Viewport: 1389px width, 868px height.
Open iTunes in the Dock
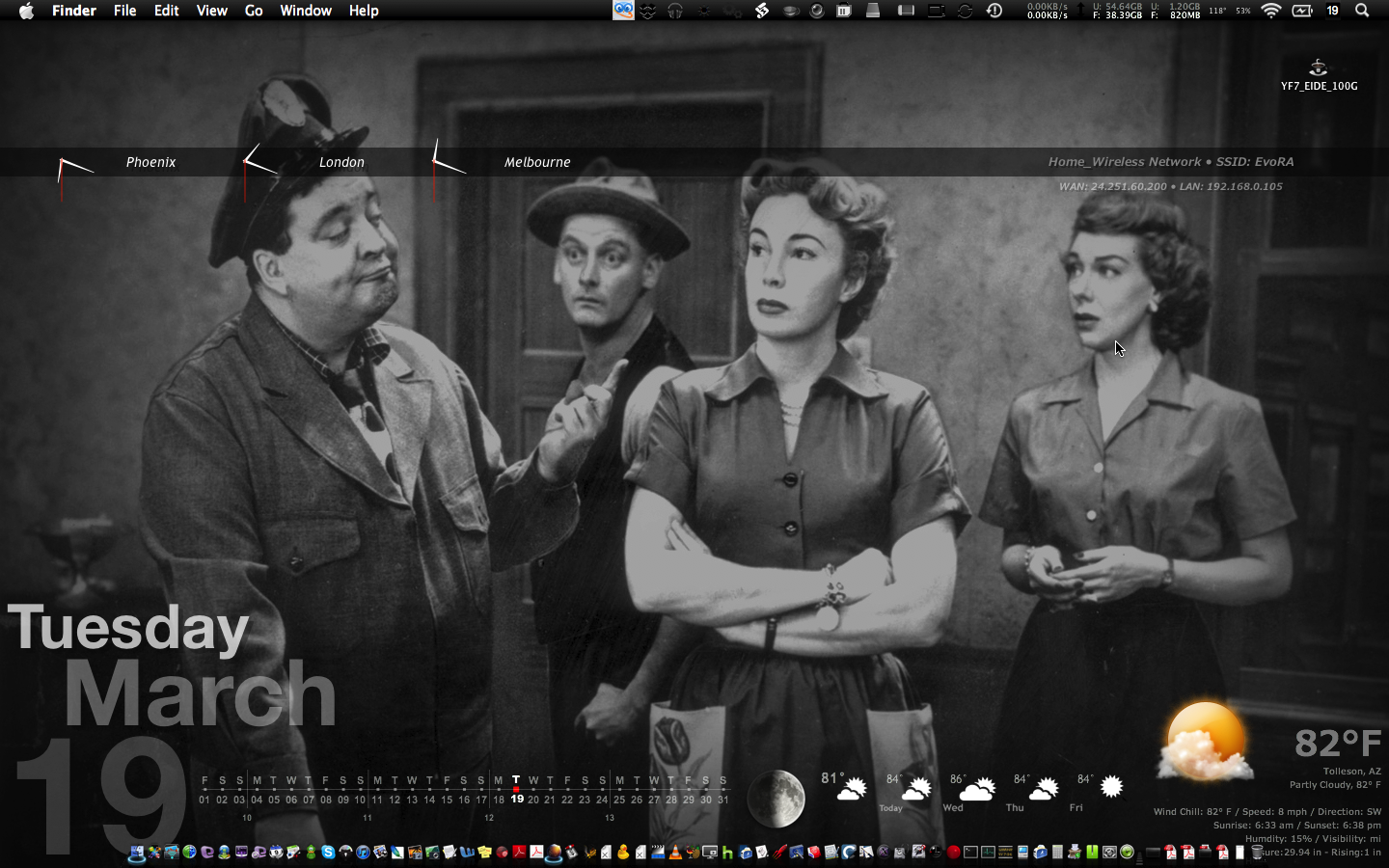point(363,853)
